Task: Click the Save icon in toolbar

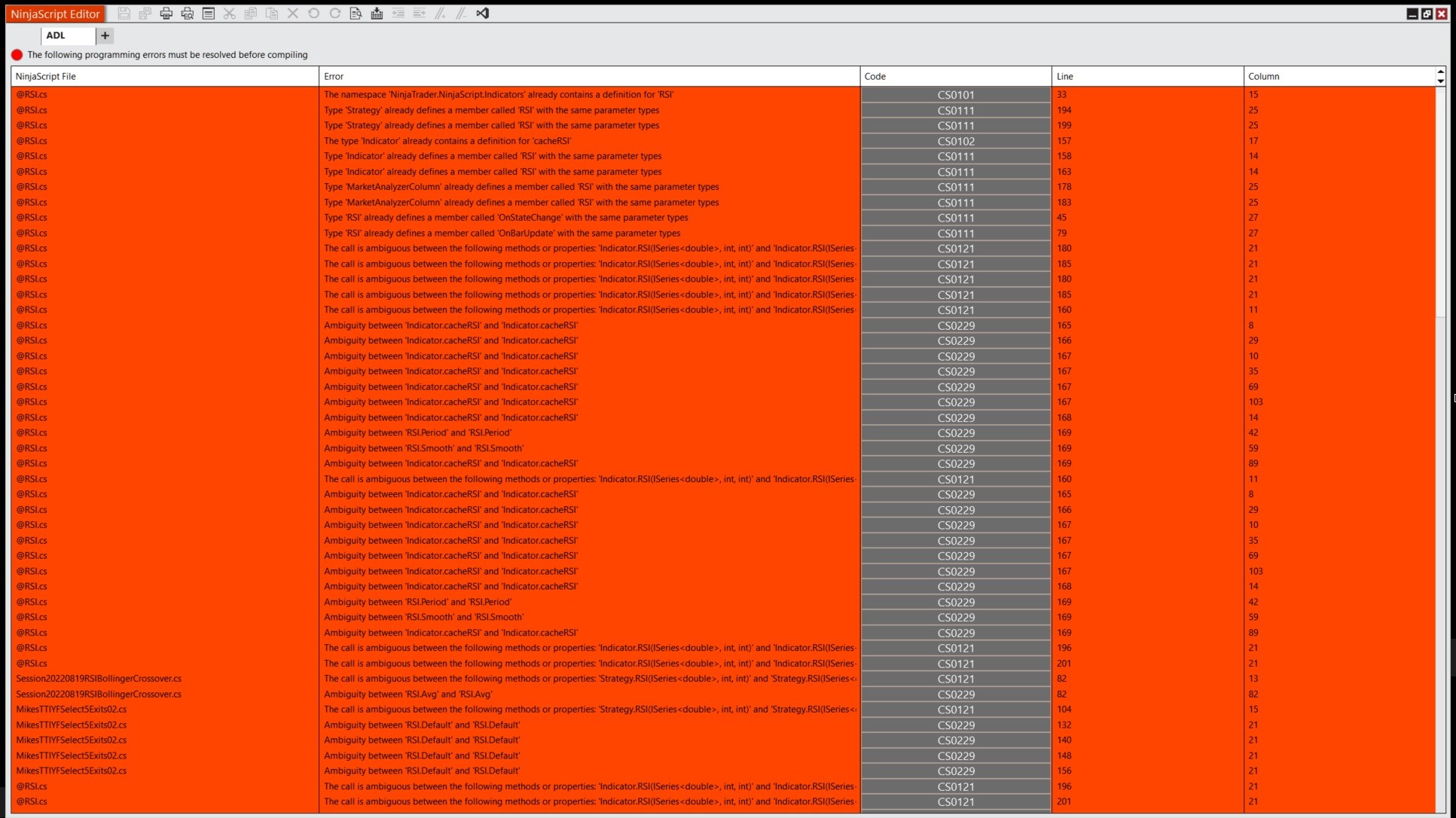Action: [124, 14]
